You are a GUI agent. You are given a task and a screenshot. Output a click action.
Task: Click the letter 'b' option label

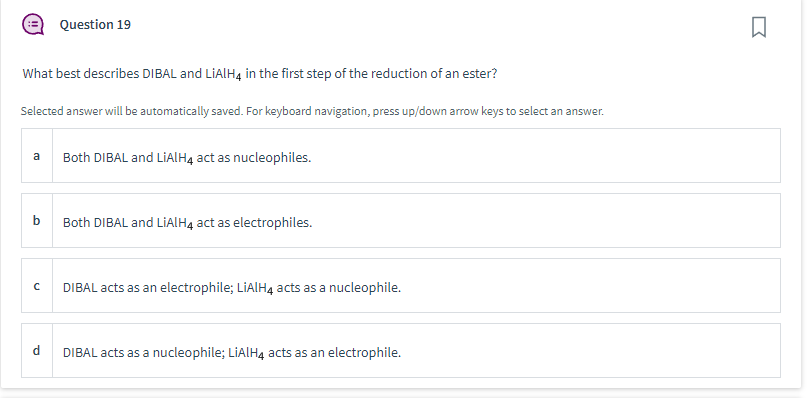(x=36, y=220)
